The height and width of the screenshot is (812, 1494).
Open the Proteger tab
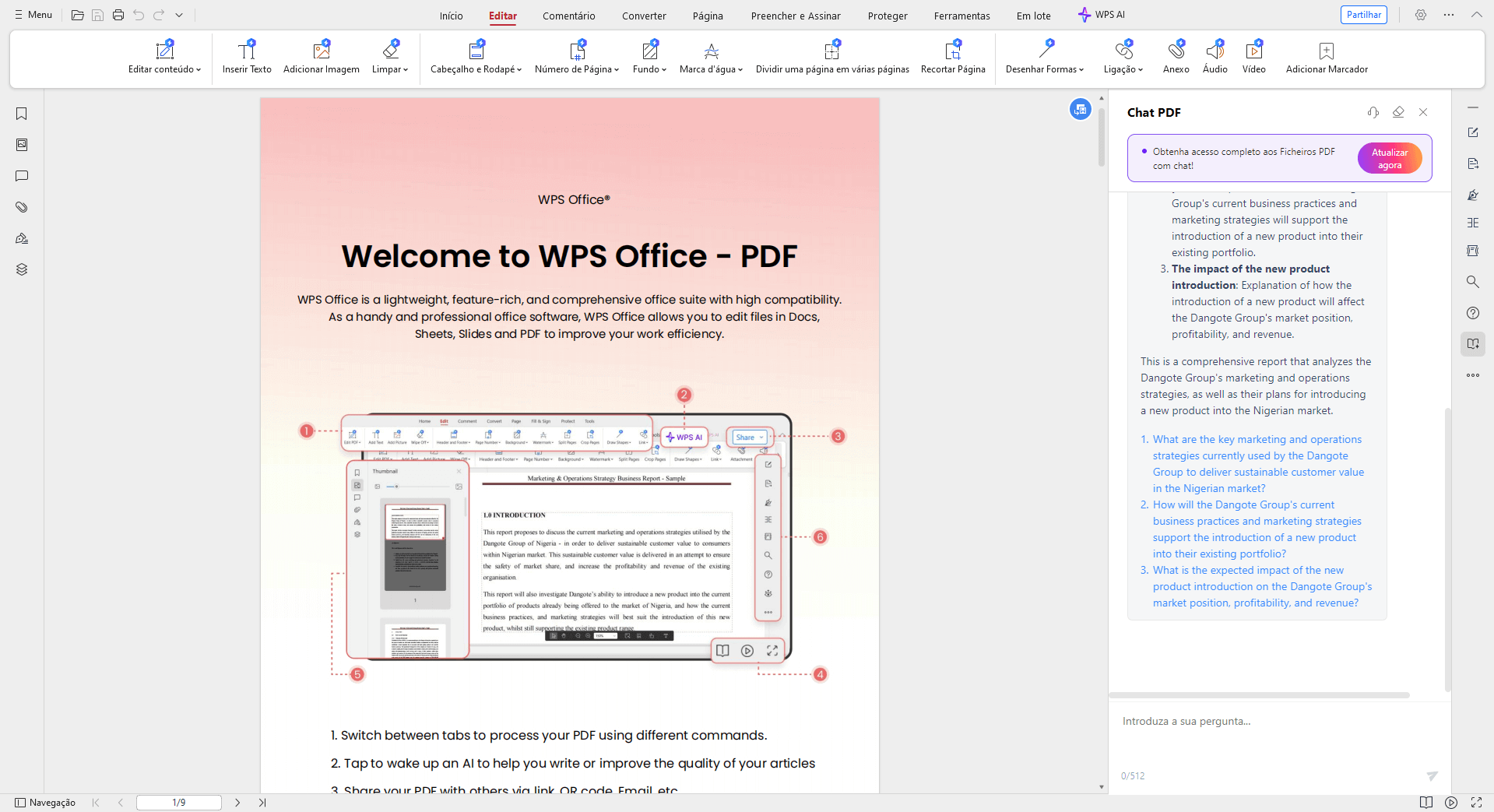pos(888,16)
